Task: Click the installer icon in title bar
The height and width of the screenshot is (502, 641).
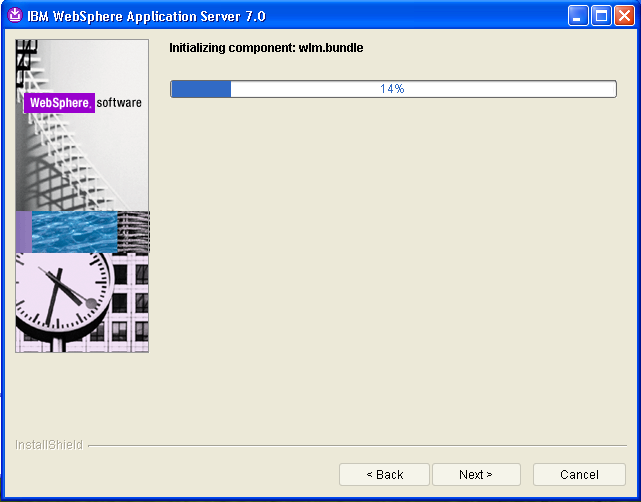Action: pyautogui.click(x=15, y=16)
